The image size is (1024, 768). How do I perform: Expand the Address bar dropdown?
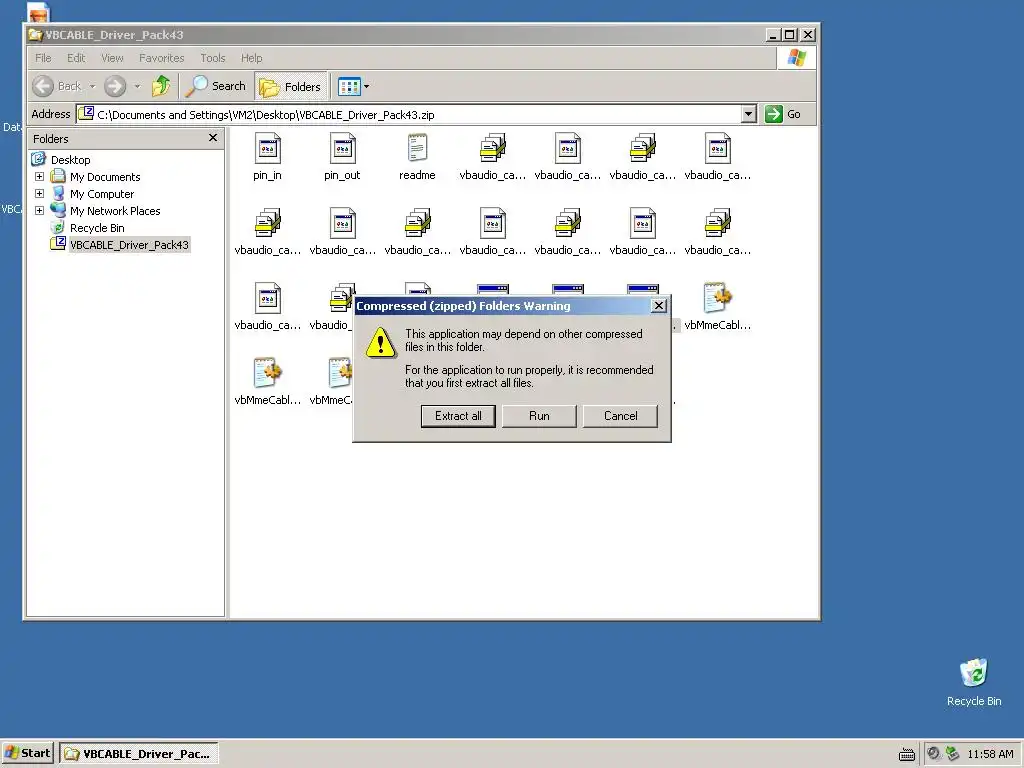pos(749,114)
